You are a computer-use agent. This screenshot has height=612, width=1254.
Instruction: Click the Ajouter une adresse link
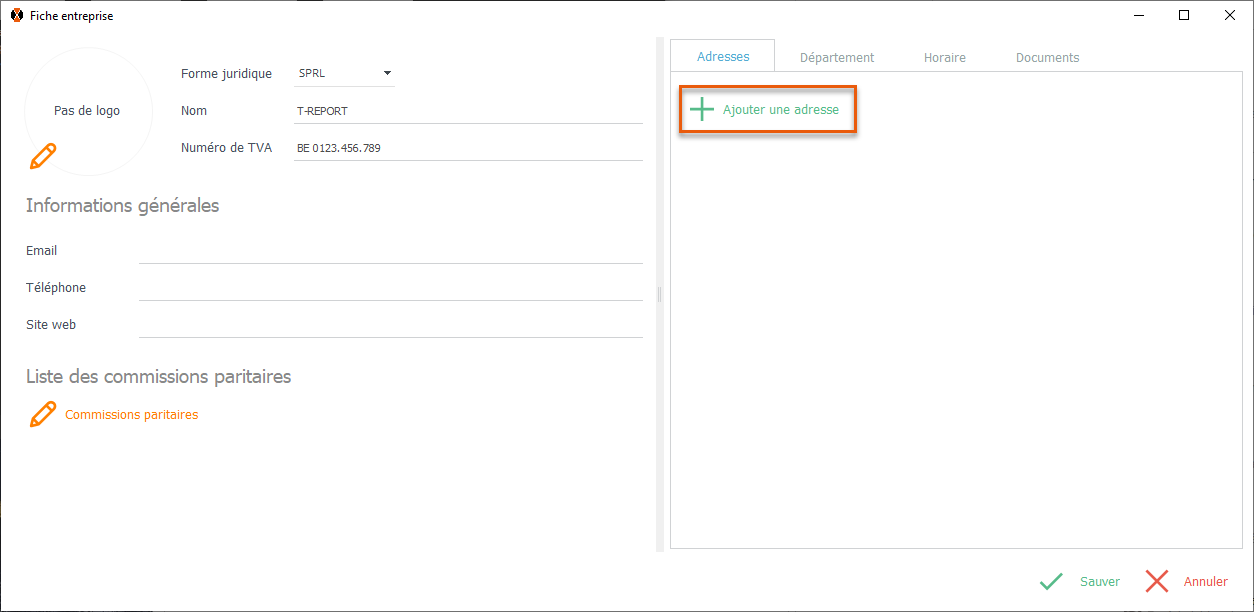(781, 110)
